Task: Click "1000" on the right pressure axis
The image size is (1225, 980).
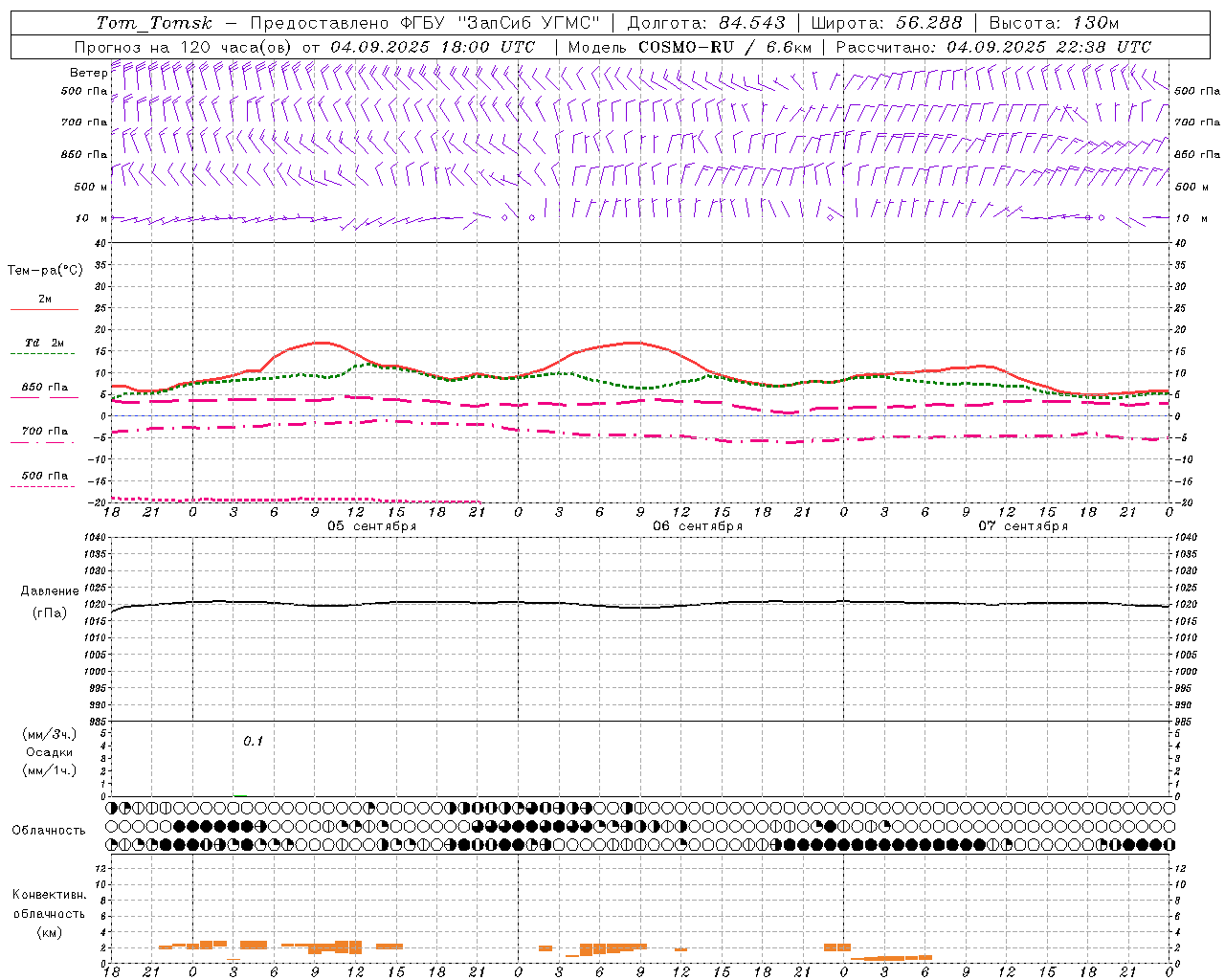Action: point(1186,672)
